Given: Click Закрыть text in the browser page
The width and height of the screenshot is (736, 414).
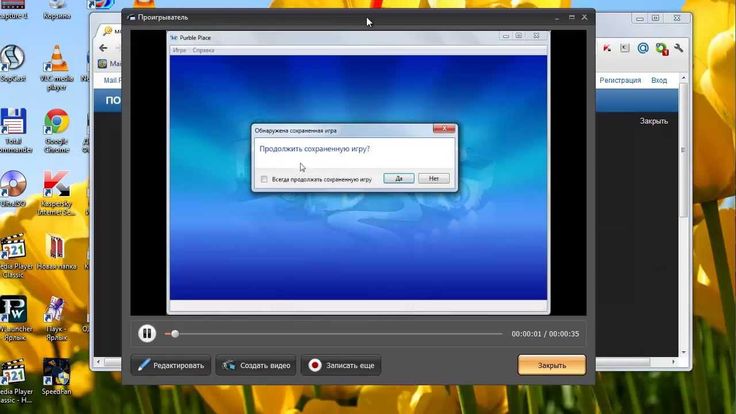Looking at the screenshot, I should click(x=653, y=121).
